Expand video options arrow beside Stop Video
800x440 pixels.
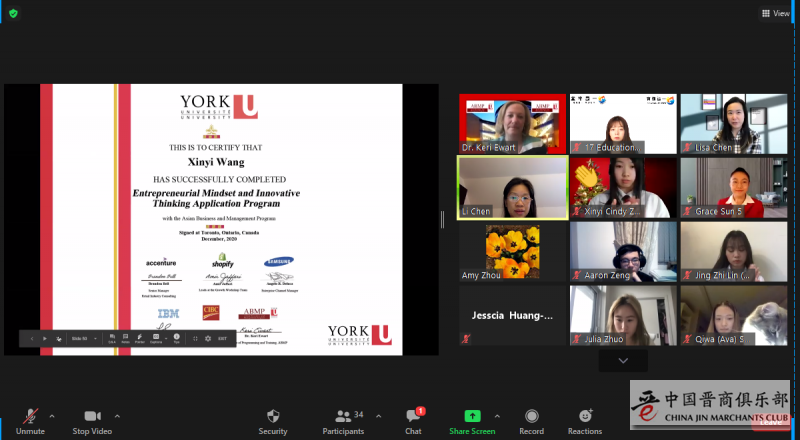pos(117,415)
